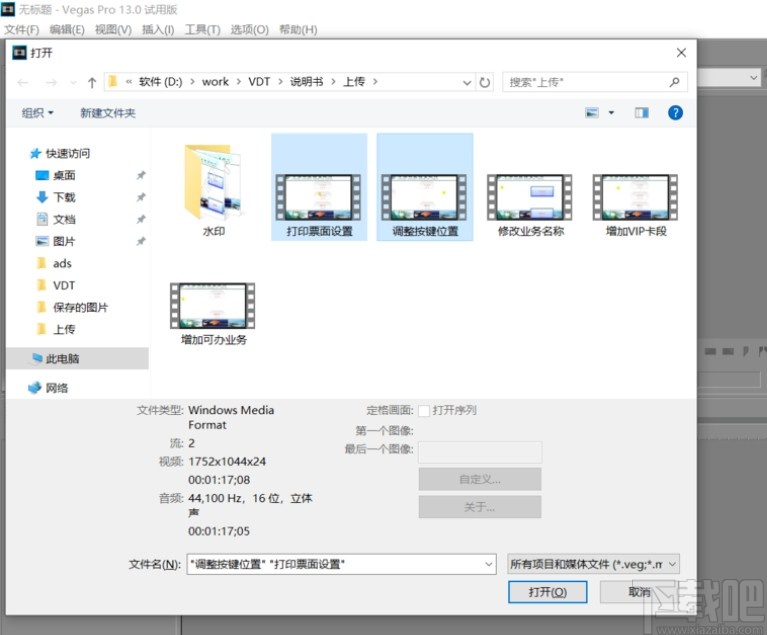Open VDT folder in sidebar

(x=56, y=285)
